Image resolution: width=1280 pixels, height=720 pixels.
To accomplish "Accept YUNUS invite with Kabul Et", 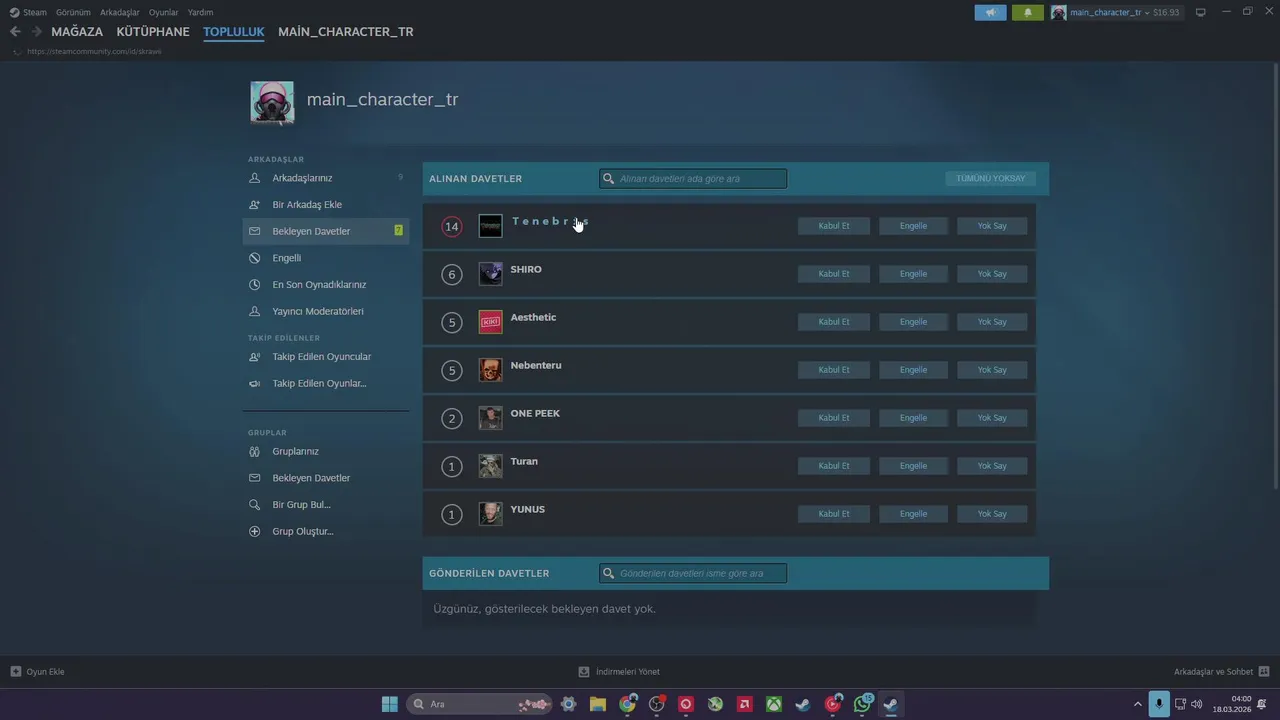I will coord(834,514).
